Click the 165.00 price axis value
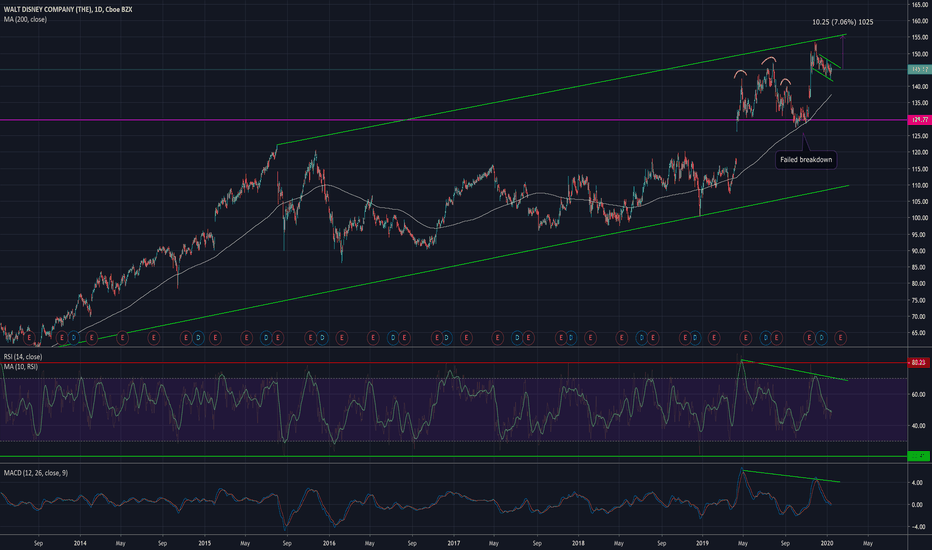The width and height of the screenshot is (932, 550). 919,4
